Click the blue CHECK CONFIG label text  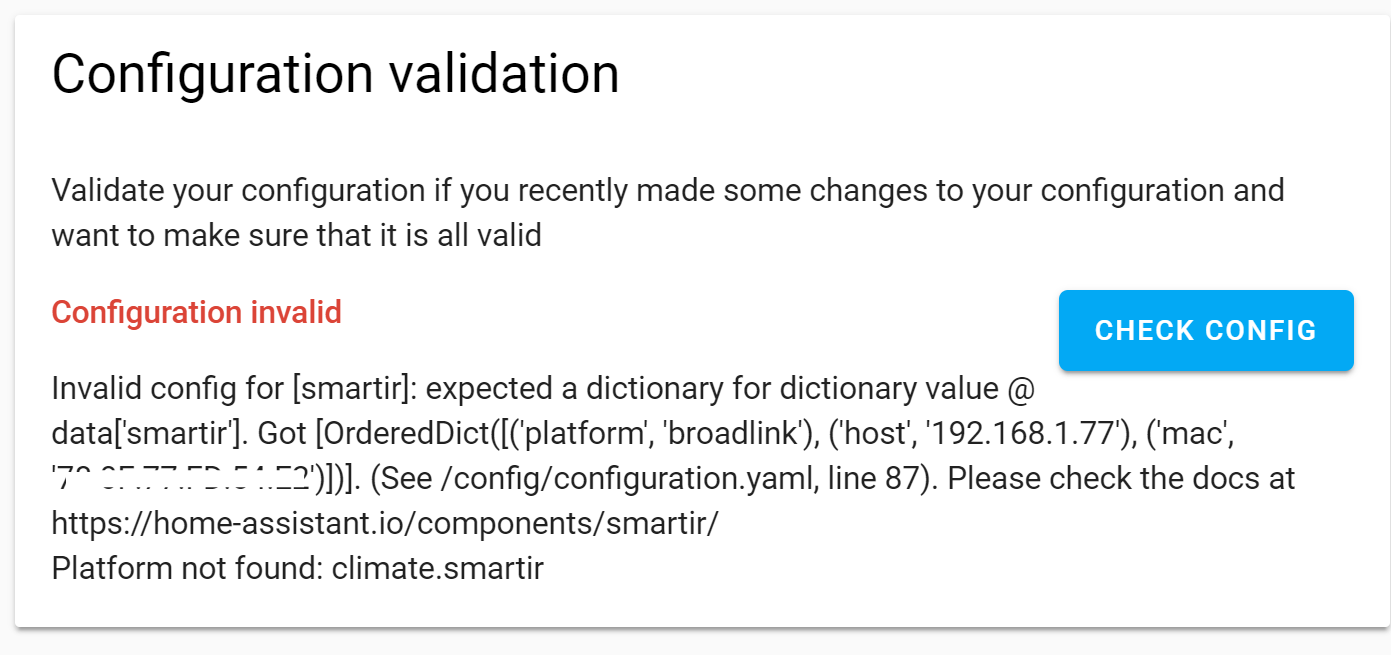(x=1204, y=330)
